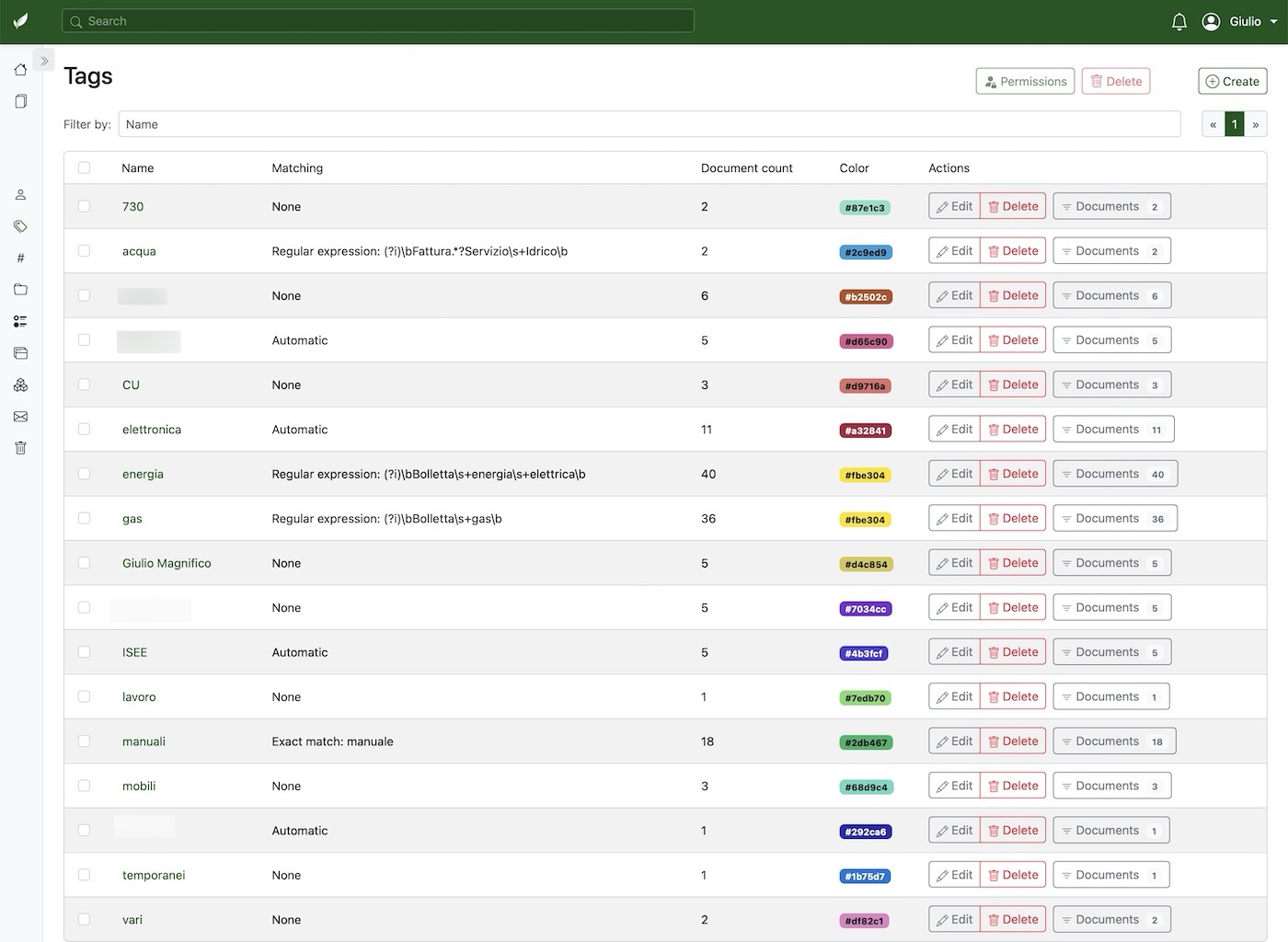Open Saved views window icon in sidebar
Screen dimensions: 1288x942
[20, 353]
